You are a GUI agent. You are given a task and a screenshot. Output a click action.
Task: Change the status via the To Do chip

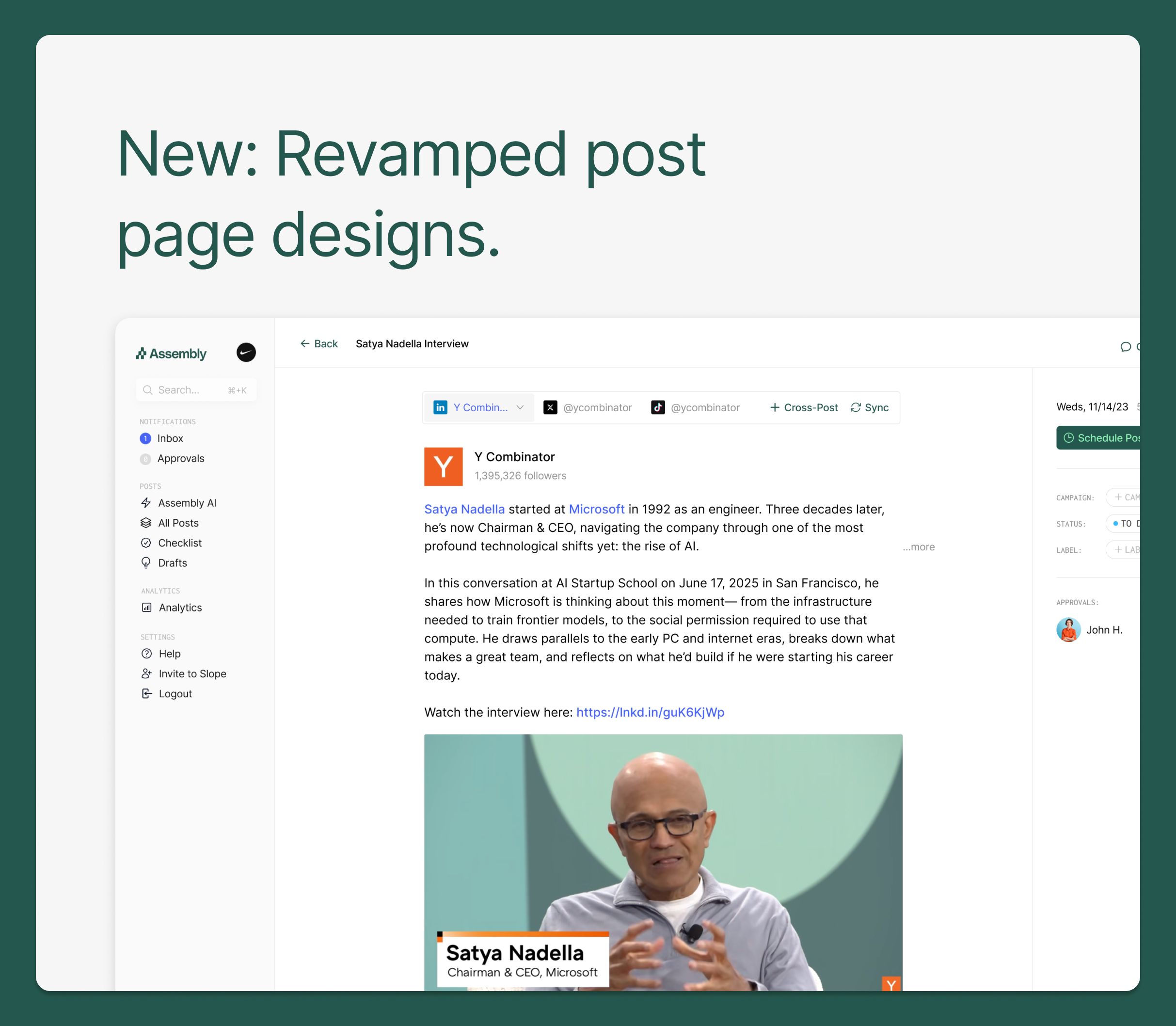tap(1123, 523)
